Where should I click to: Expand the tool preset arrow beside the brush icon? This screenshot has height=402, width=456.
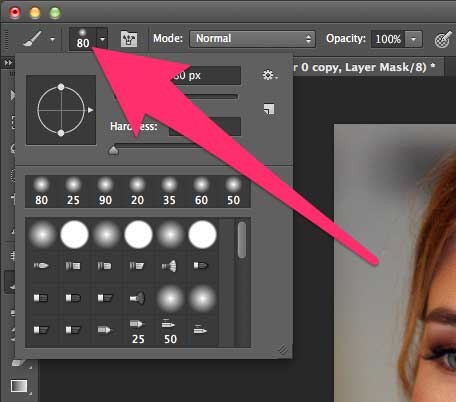52,39
